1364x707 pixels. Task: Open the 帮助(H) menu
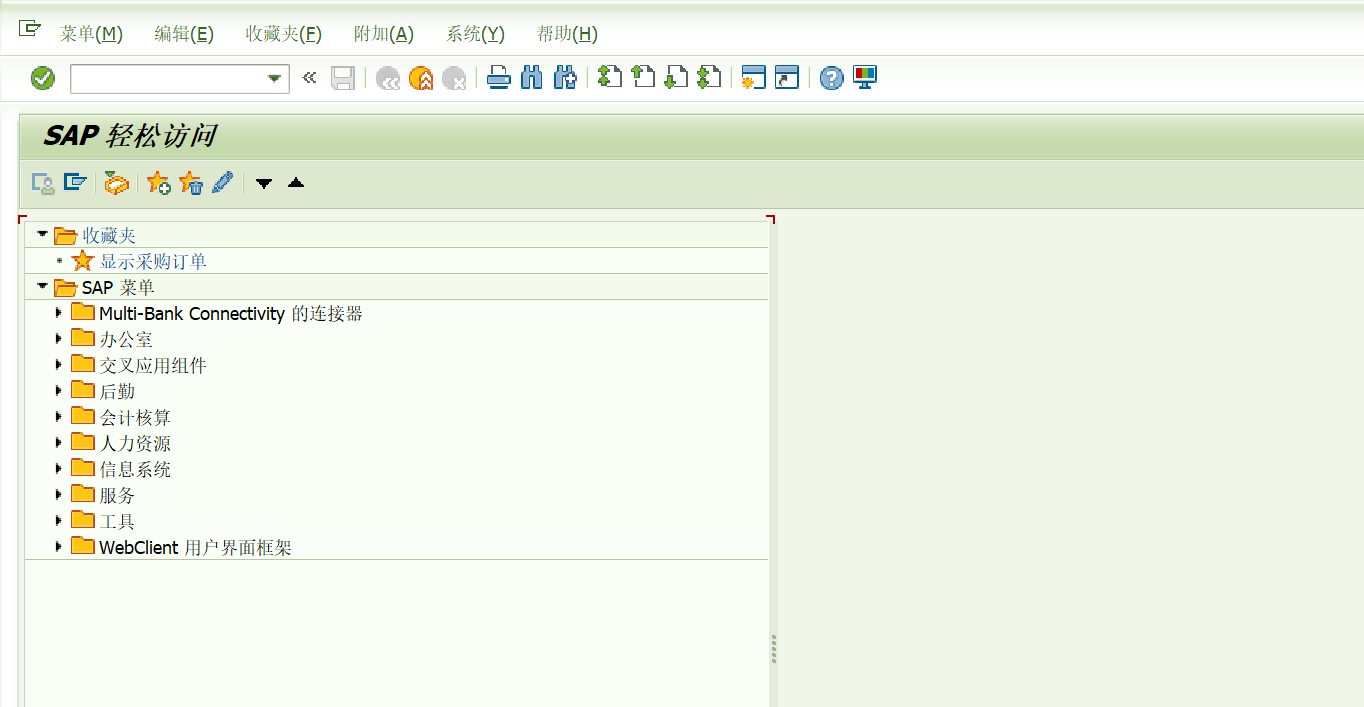(x=567, y=34)
